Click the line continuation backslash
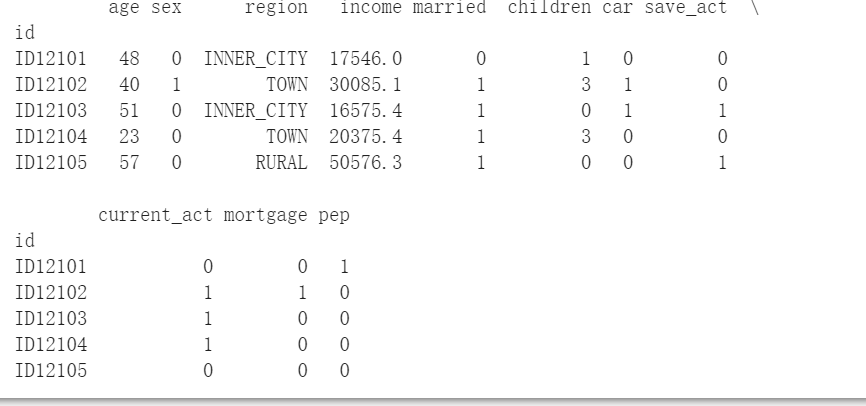The image size is (866, 406). [x=755, y=8]
